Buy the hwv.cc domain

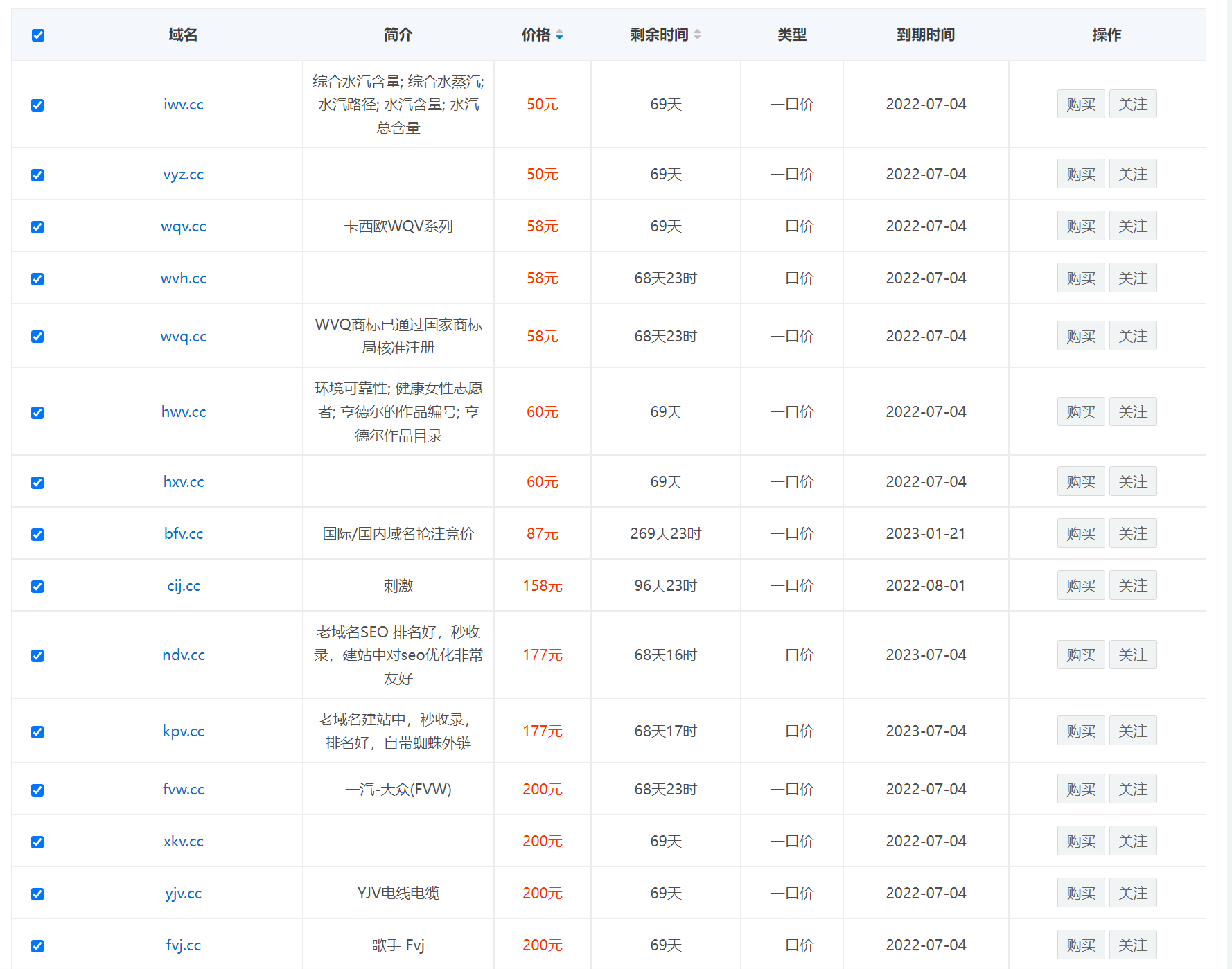coord(1080,412)
